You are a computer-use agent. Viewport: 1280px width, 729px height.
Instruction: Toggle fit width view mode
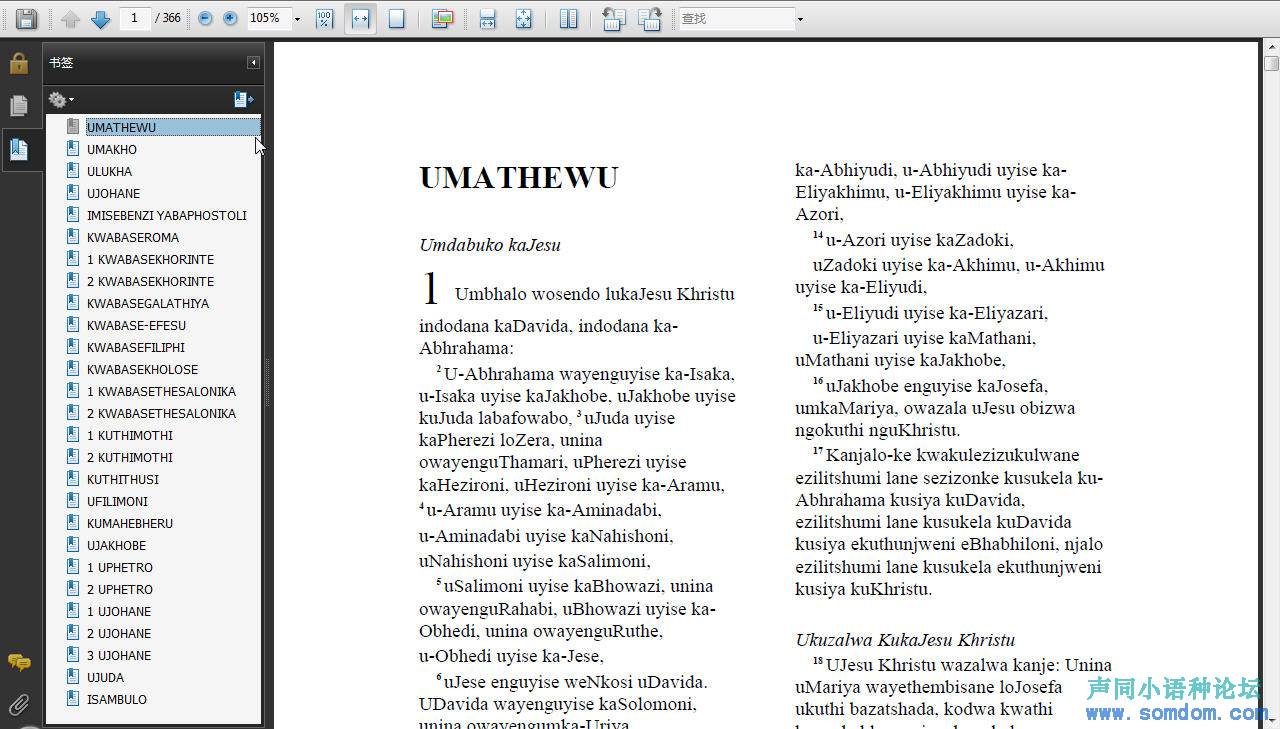tap(360, 19)
